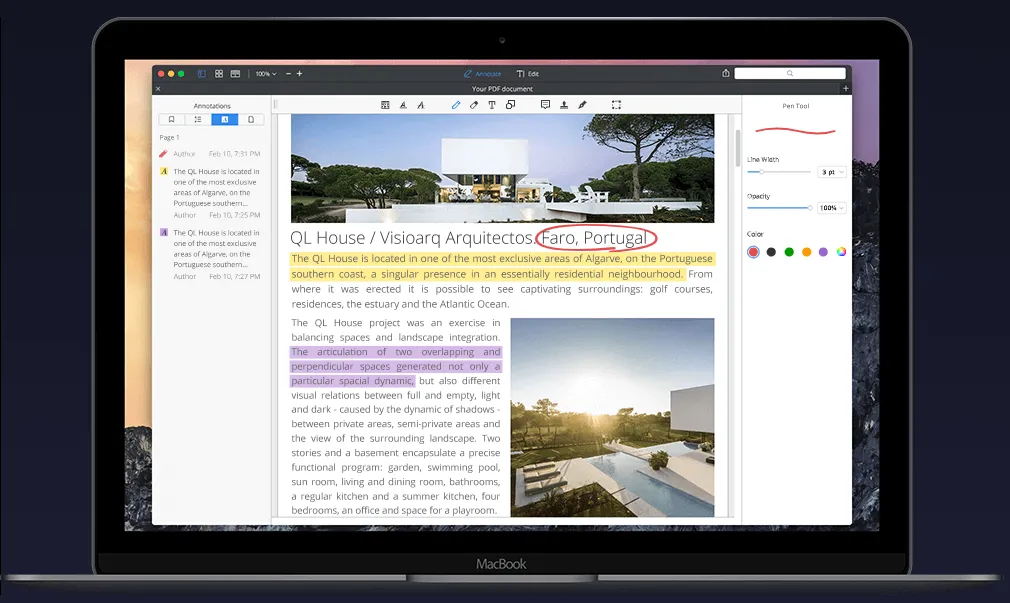Open the opacity 100% dropdown
This screenshot has width=1010, height=603.
point(832,207)
